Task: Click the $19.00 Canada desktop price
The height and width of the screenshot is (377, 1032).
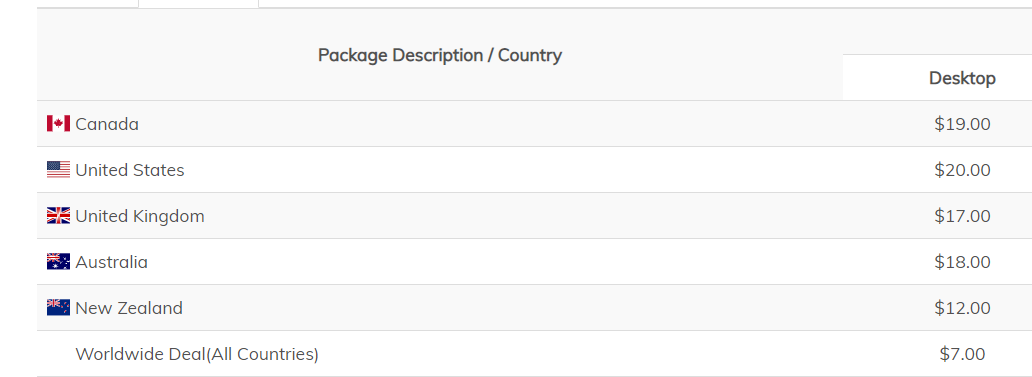Action: click(x=962, y=124)
